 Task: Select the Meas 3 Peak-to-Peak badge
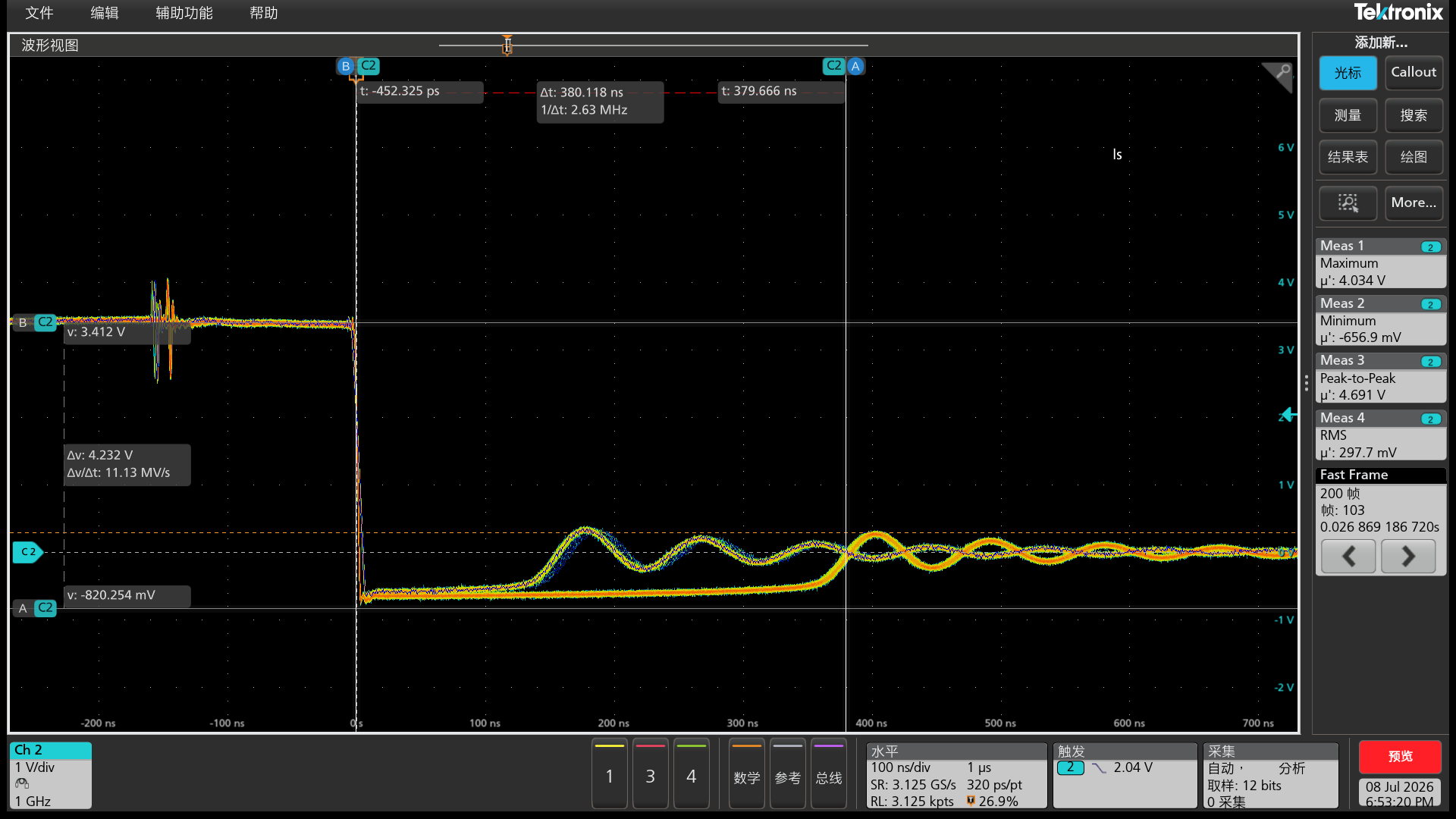point(1381,378)
